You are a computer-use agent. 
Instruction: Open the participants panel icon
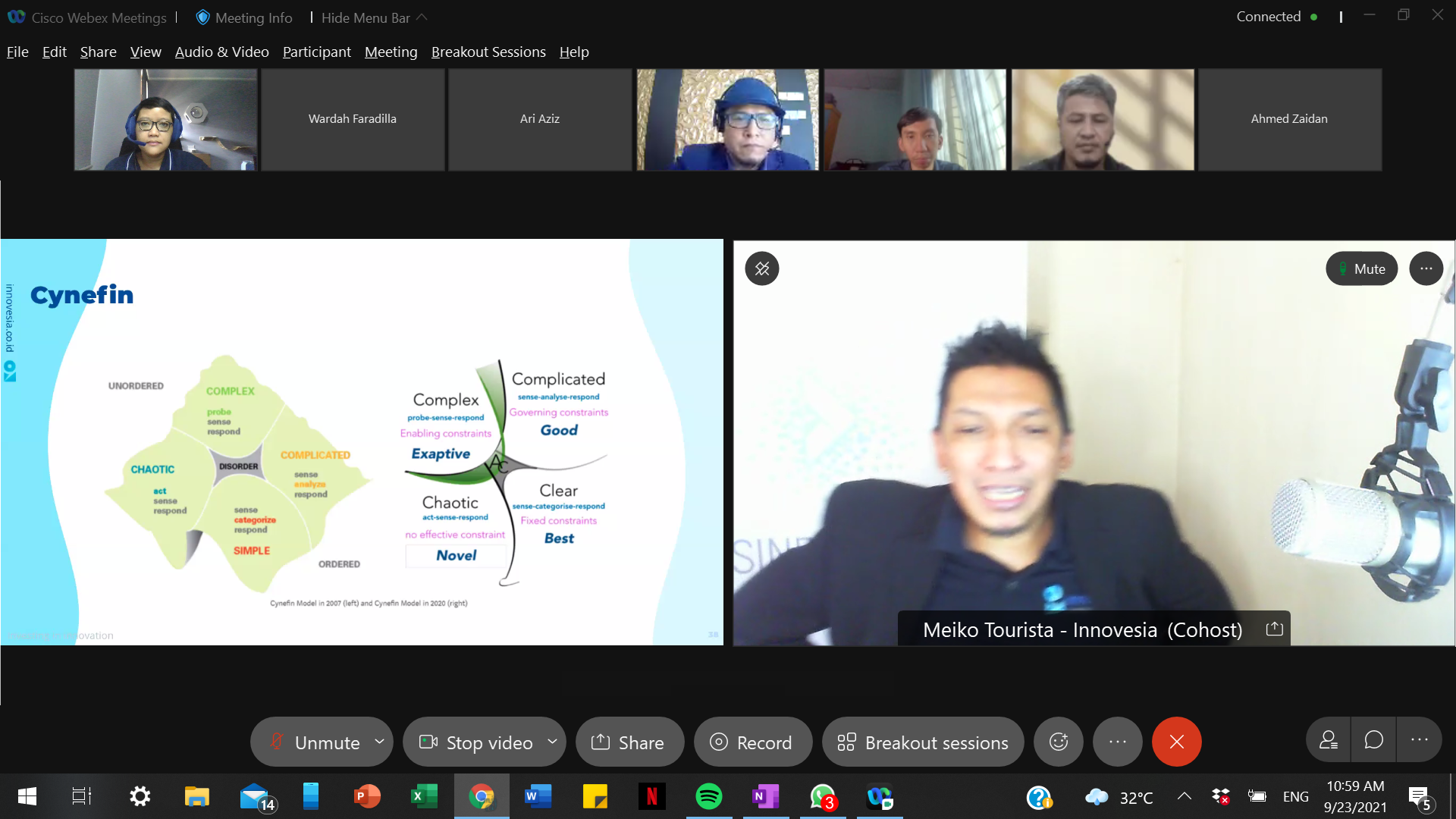pos(1329,740)
